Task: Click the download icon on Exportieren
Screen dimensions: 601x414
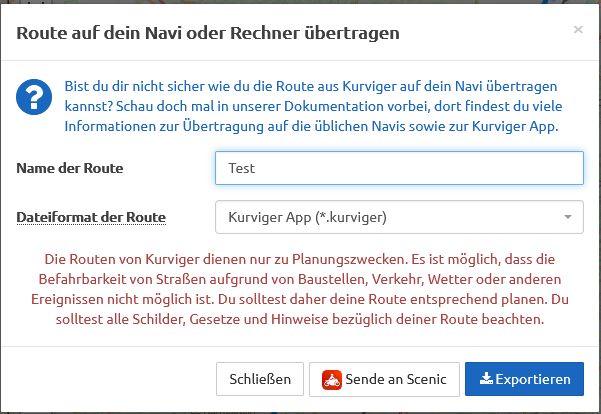Action: (486, 378)
